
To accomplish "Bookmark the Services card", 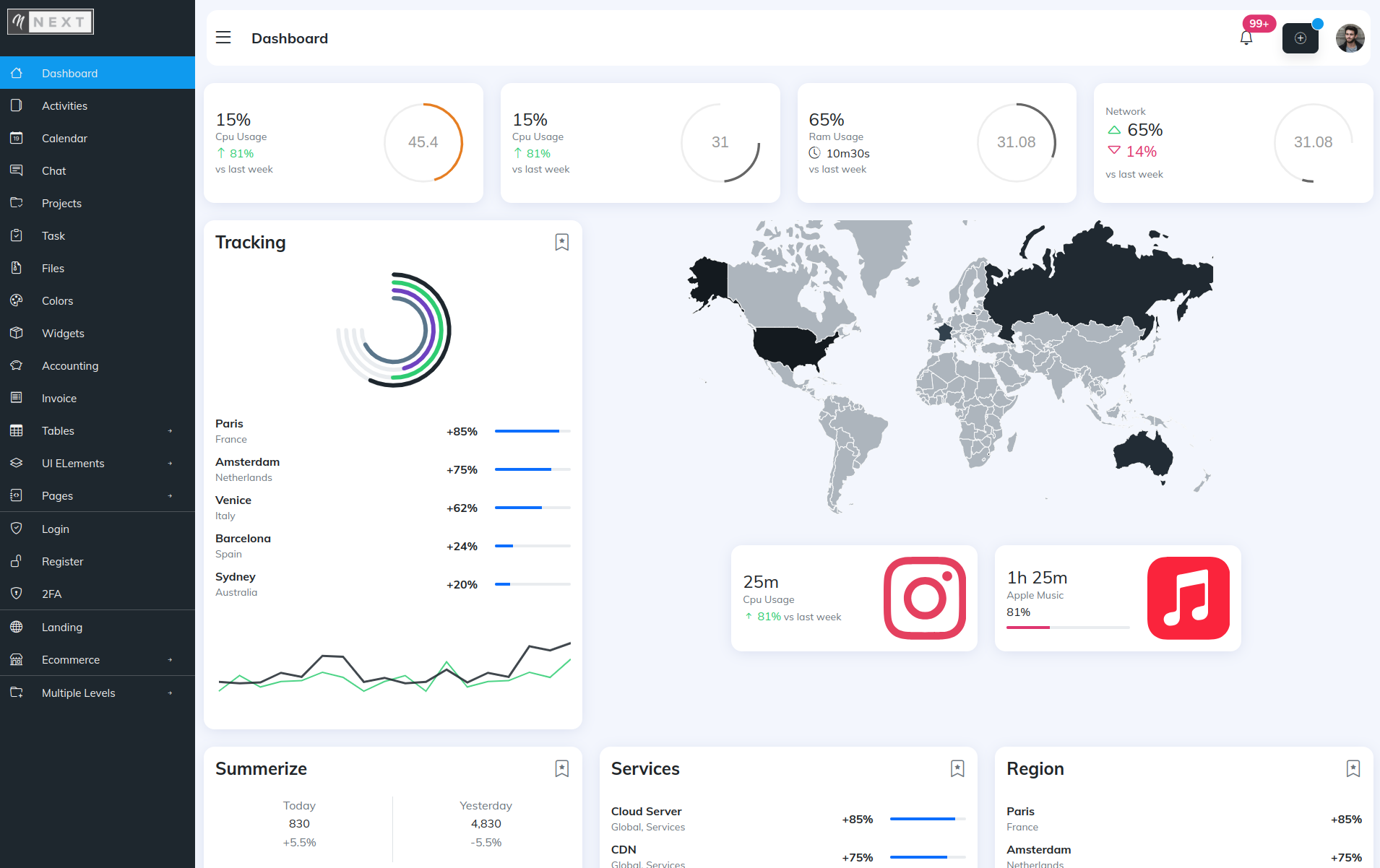I will (957, 768).
